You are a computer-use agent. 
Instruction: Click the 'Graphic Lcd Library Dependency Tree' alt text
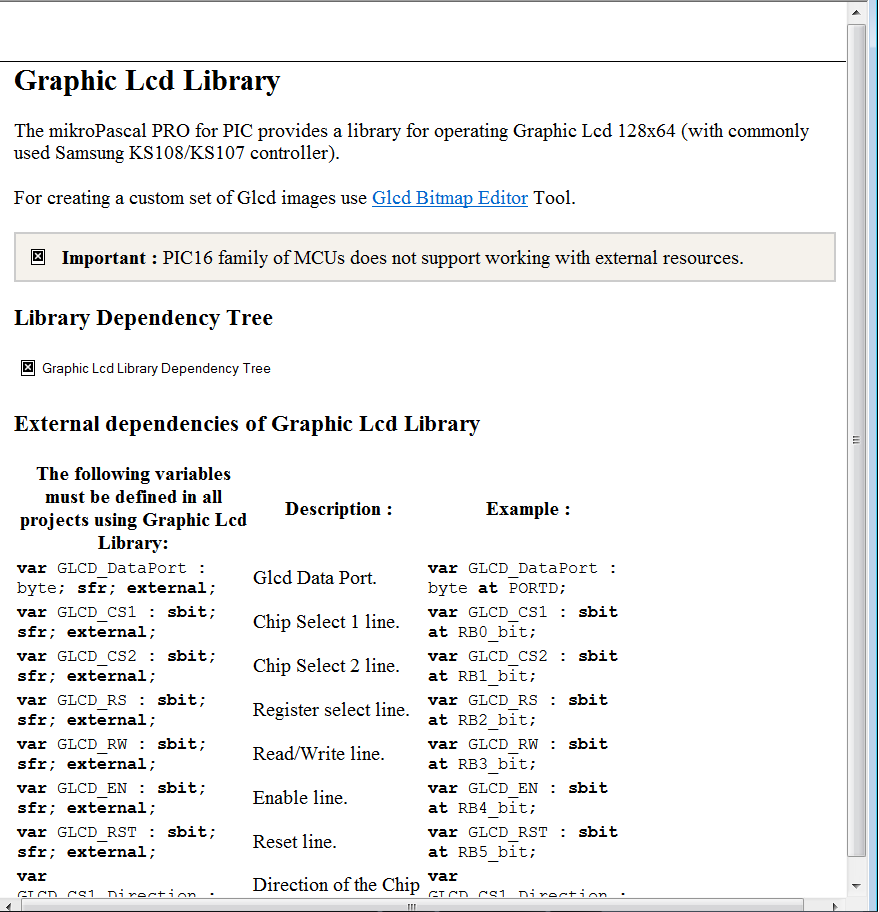(x=156, y=368)
